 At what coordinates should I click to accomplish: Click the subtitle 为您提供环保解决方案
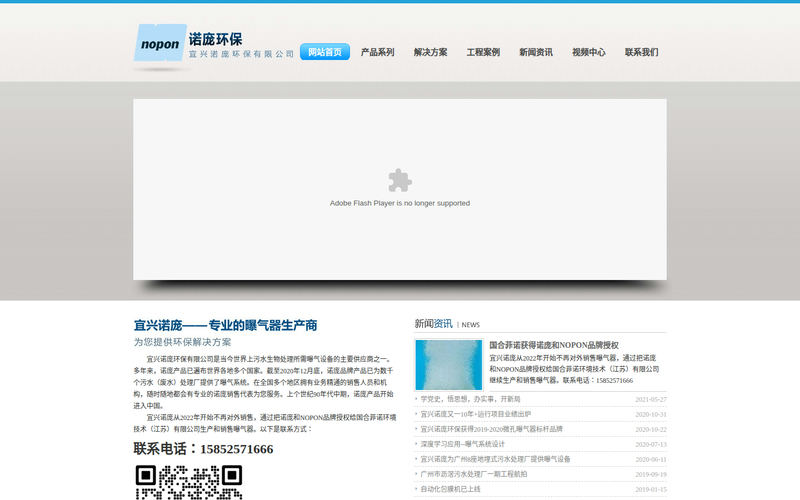point(183,342)
